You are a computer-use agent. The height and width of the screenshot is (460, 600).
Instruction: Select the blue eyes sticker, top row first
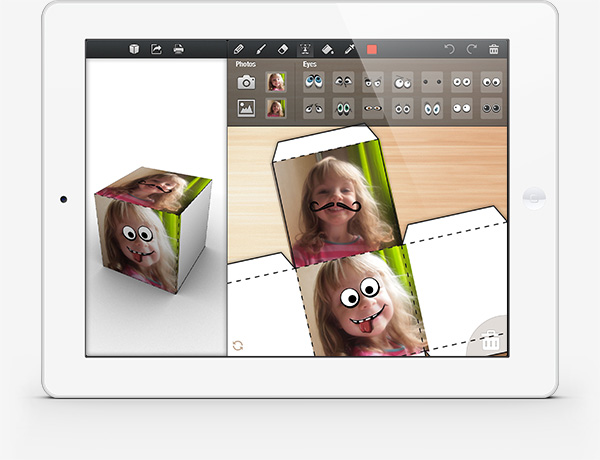tap(314, 82)
